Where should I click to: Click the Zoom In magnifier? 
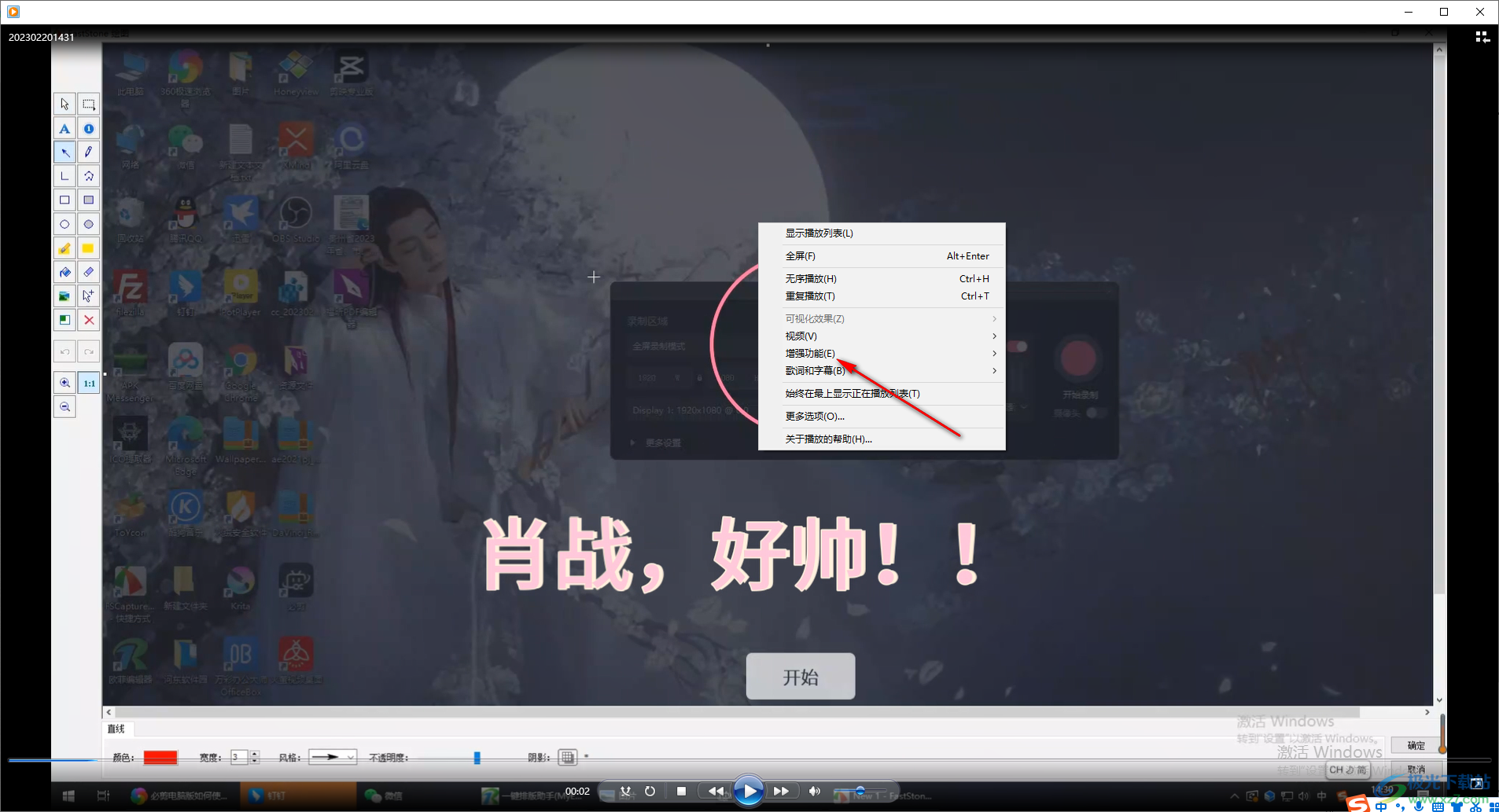coord(64,383)
